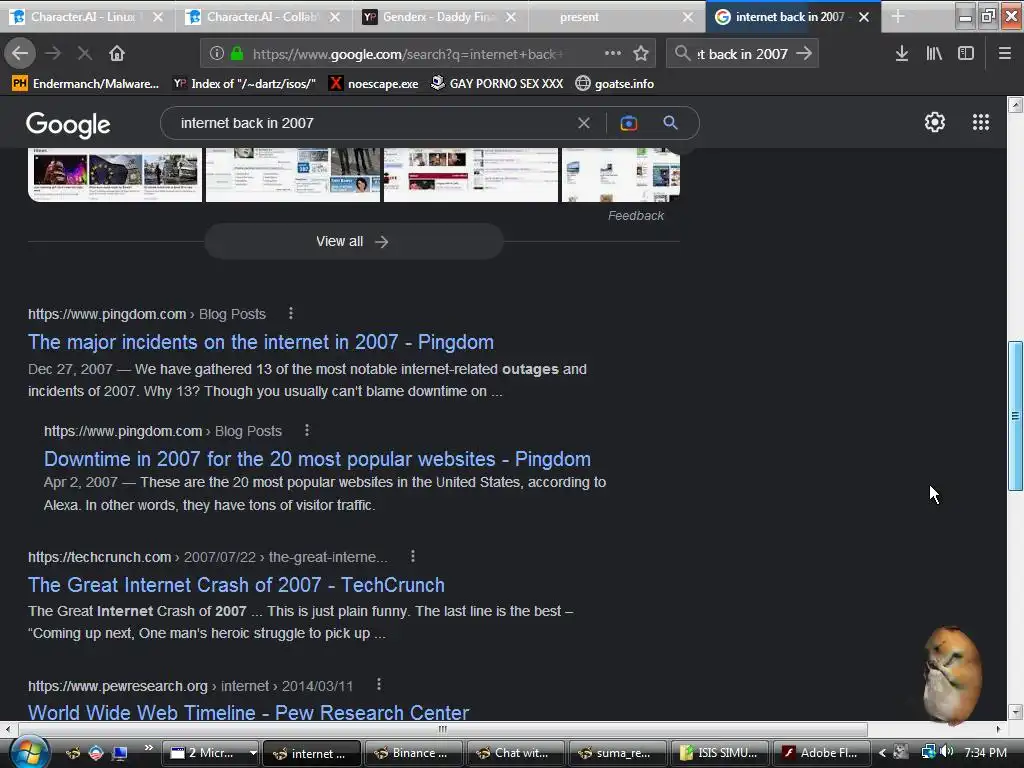Image resolution: width=1024 pixels, height=768 pixels.
Task: Search by image with the camera icon
Action: point(628,123)
